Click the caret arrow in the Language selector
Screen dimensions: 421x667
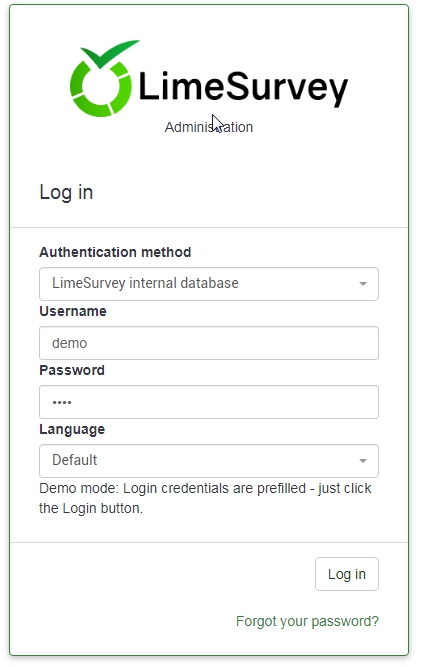point(363,461)
